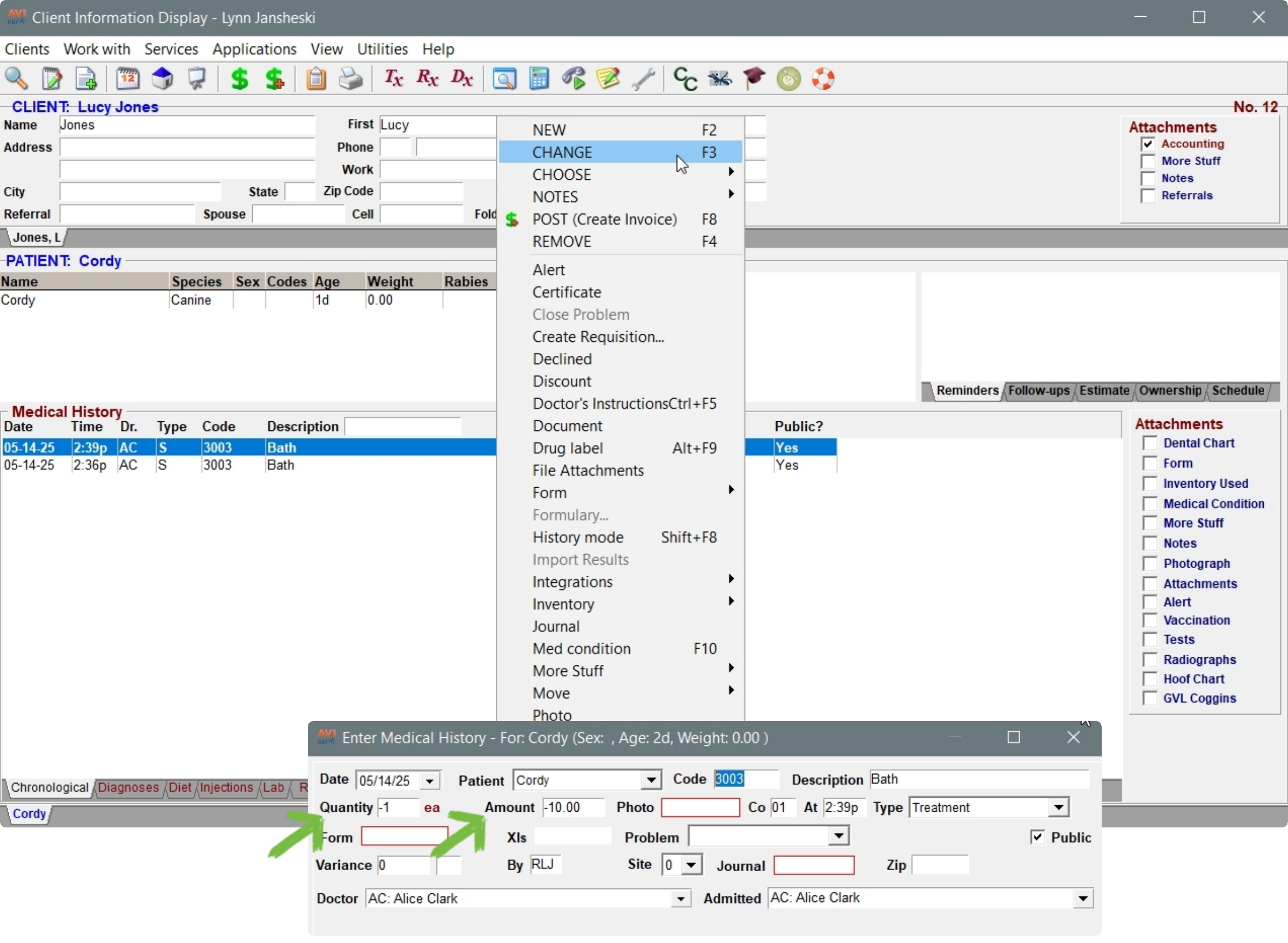1288x943 pixels.
Task: Open the calendar toolbar icon
Action: click(x=127, y=78)
